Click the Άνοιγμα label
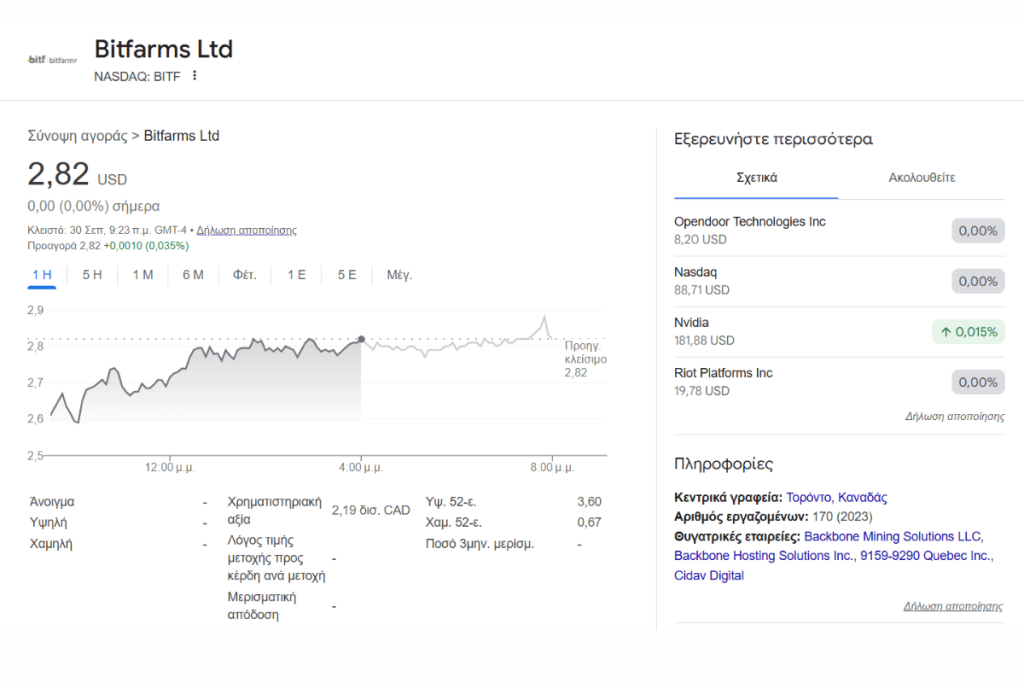This screenshot has width=1024, height=683. pos(52,502)
